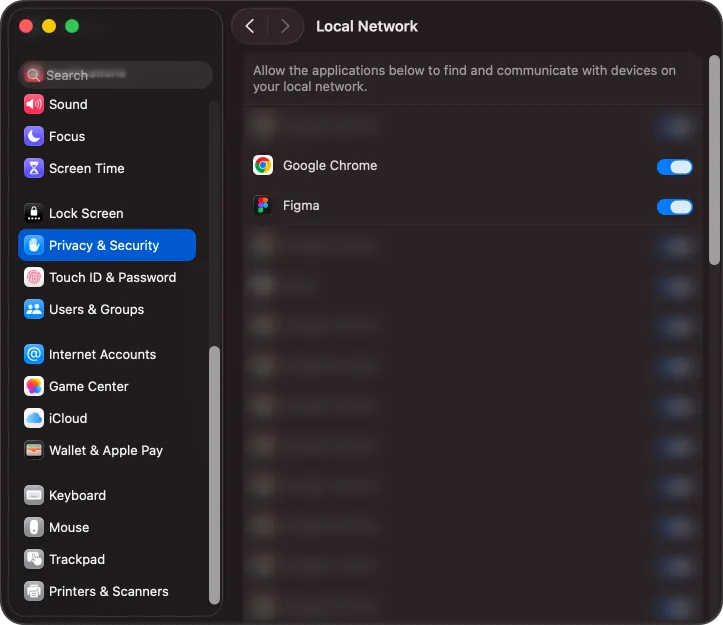Click the search magnifier icon
This screenshot has width=723, height=625.
coord(33,75)
